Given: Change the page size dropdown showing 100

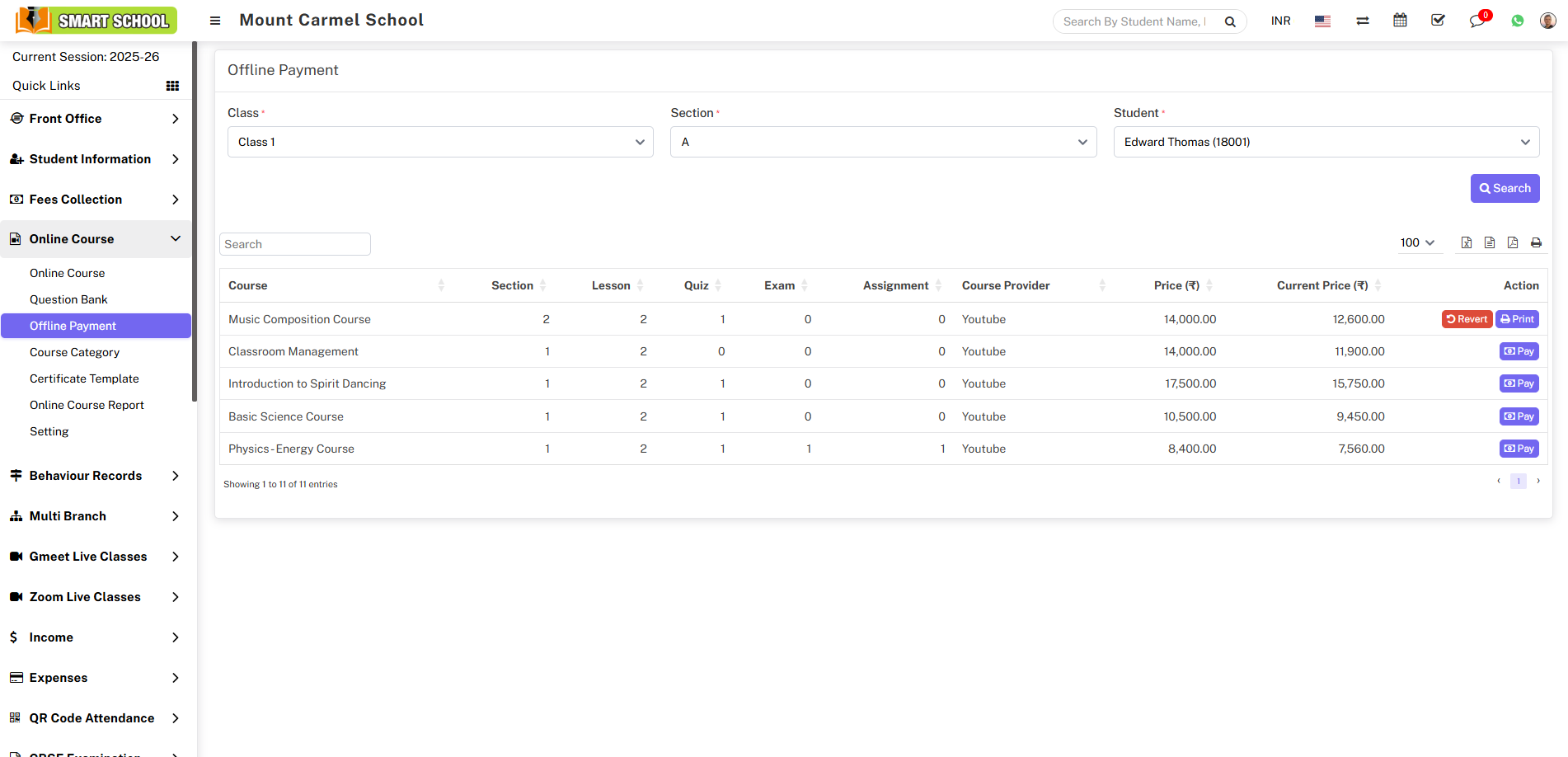Looking at the screenshot, I should [x=1417, y=242].
